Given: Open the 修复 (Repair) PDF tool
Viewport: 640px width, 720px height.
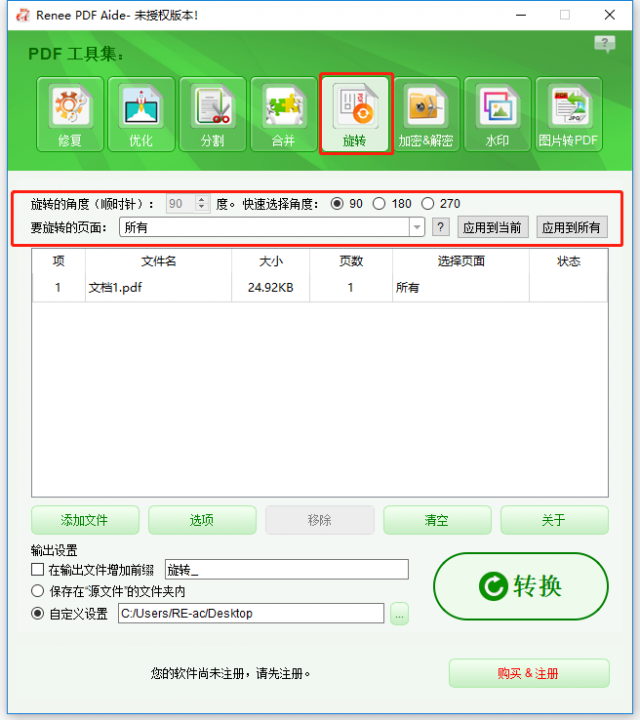Looking at the screenshot, I should tap(70, 114).
